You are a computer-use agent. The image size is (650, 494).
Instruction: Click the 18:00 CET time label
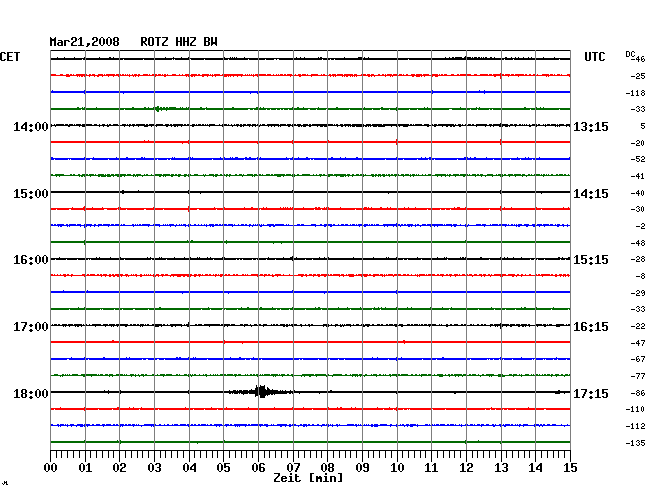click(x=31, y=393)
